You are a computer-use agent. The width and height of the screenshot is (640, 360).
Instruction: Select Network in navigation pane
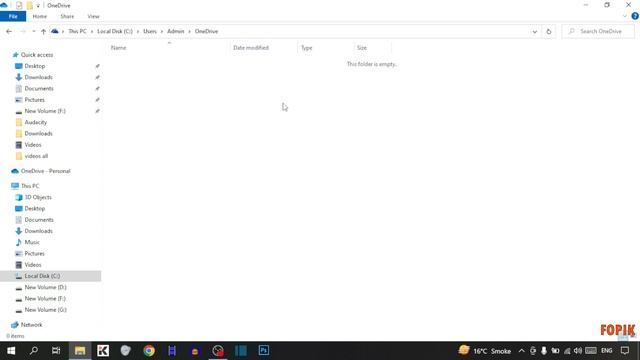(x=31, y=325)
